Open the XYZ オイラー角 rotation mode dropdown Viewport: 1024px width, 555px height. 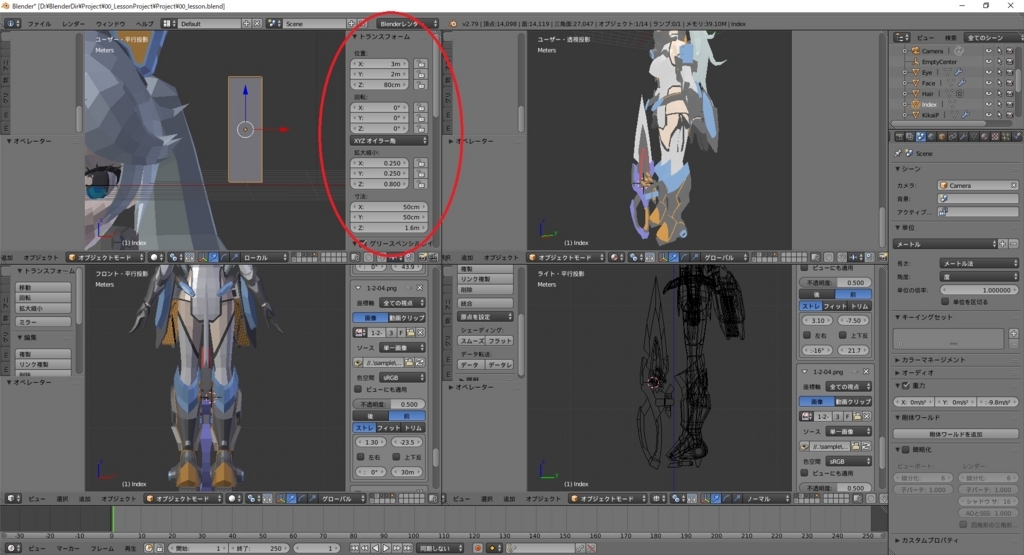coord(389,140)
